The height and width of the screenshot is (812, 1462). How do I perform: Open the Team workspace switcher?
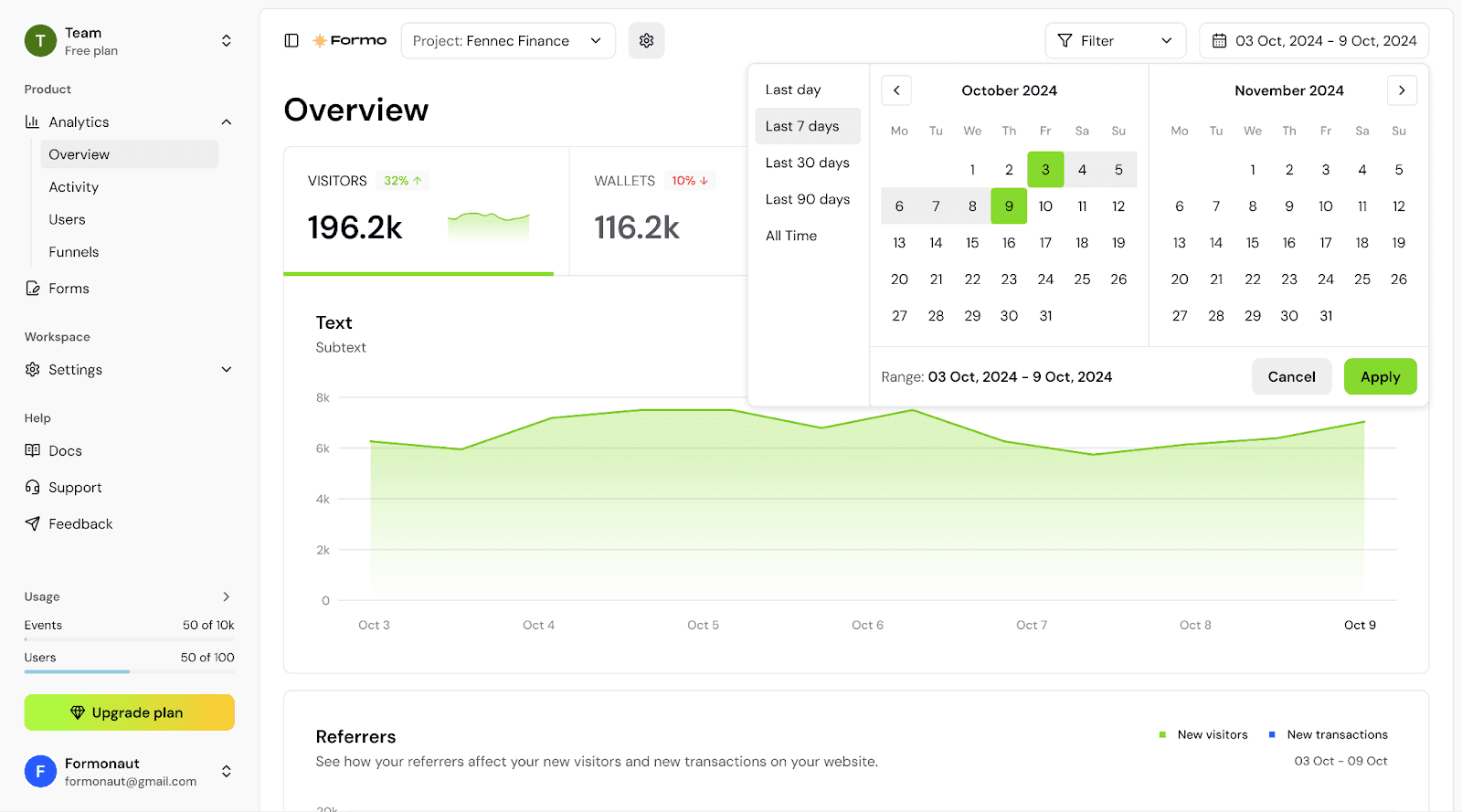pos(227,41)
